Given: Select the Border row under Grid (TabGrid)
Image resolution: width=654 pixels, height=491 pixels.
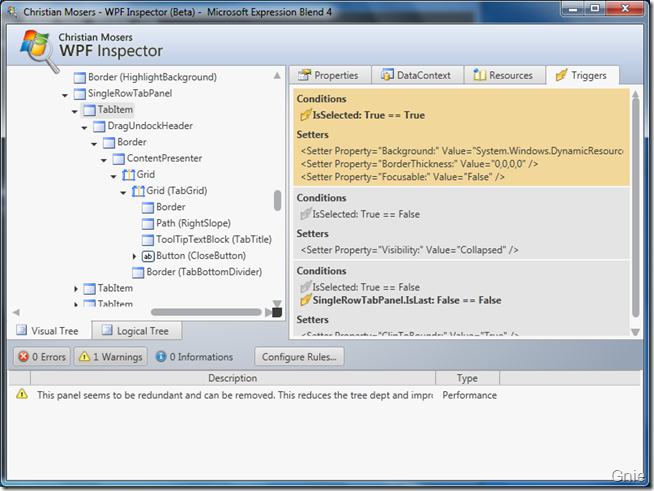Looking at the screenshot, I should tap(164, 207).
